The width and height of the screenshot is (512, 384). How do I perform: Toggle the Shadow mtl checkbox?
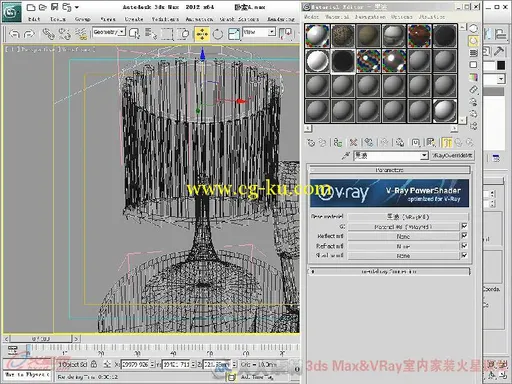tap(464, 255)
